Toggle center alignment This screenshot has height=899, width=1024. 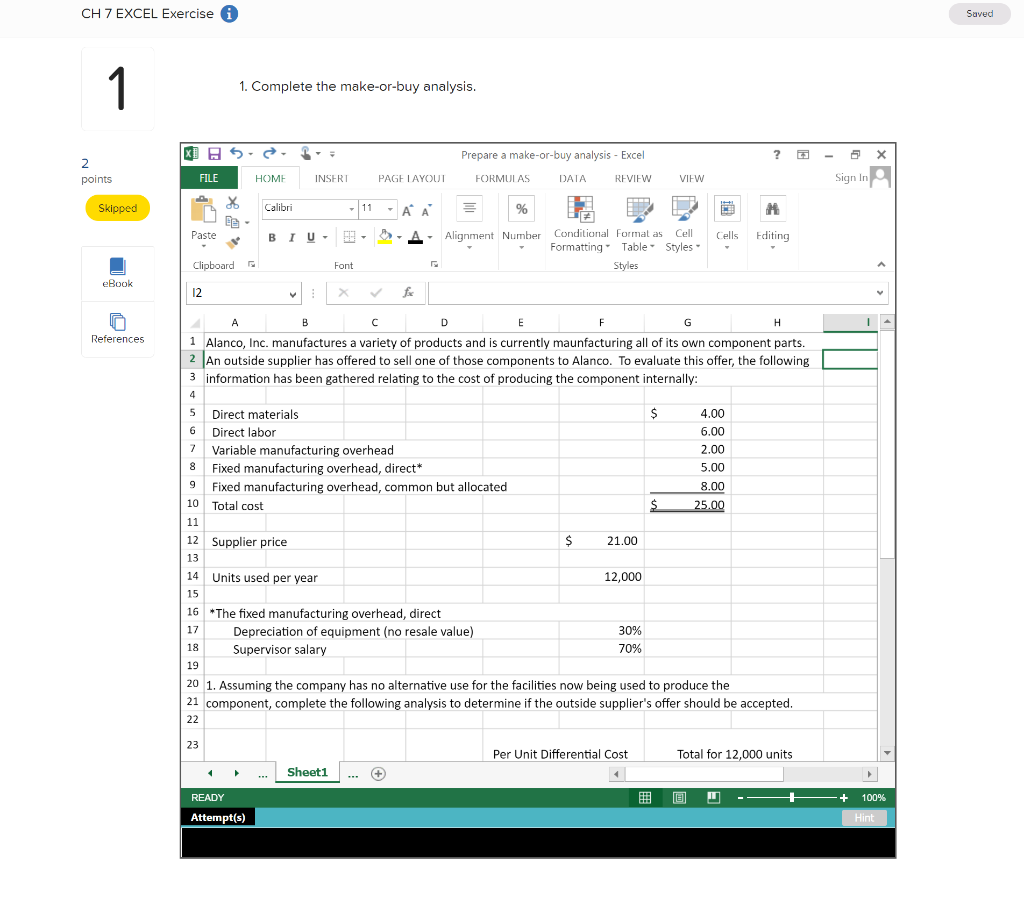[x=469, y=207]
